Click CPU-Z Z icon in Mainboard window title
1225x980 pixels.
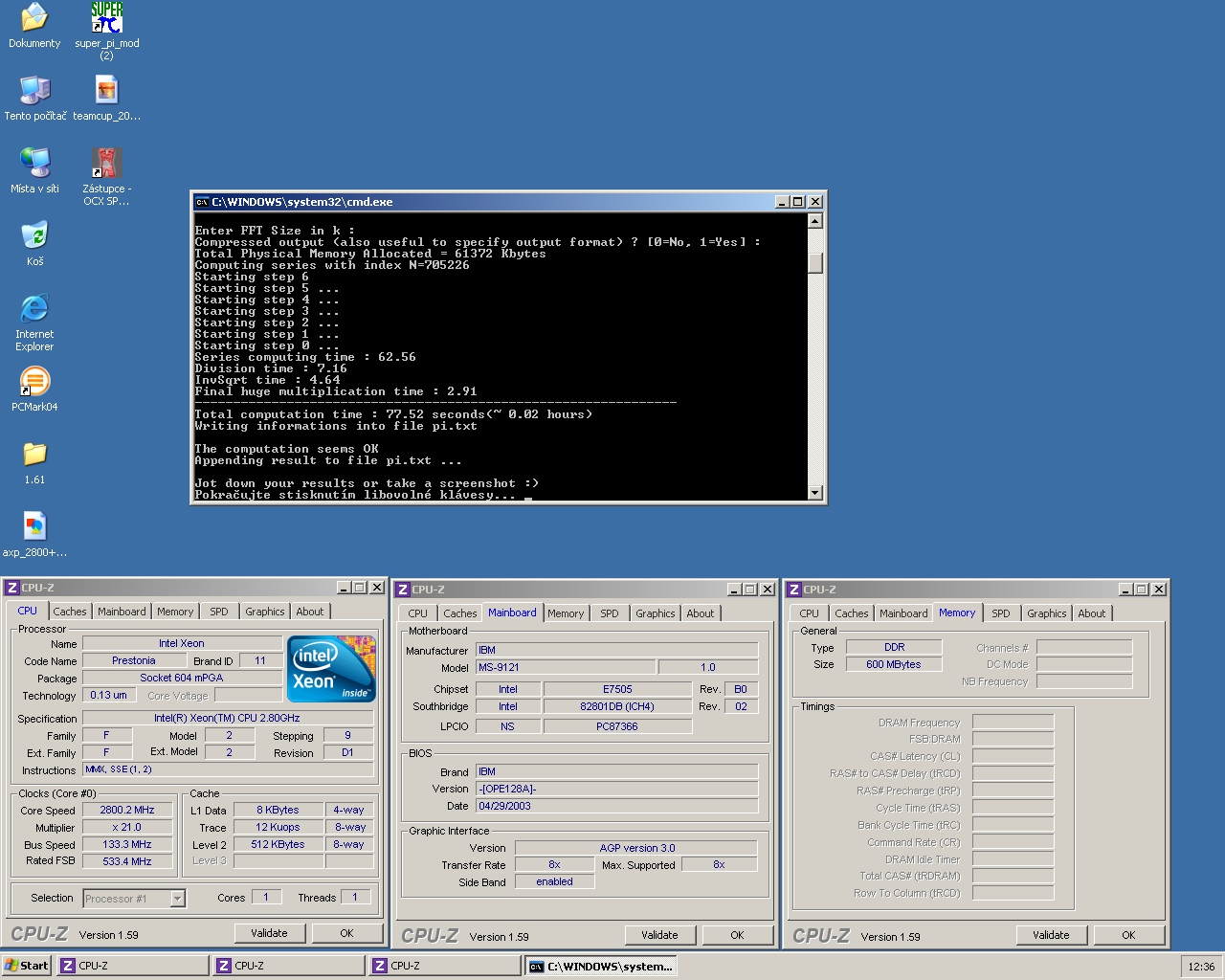coord(403,590)
